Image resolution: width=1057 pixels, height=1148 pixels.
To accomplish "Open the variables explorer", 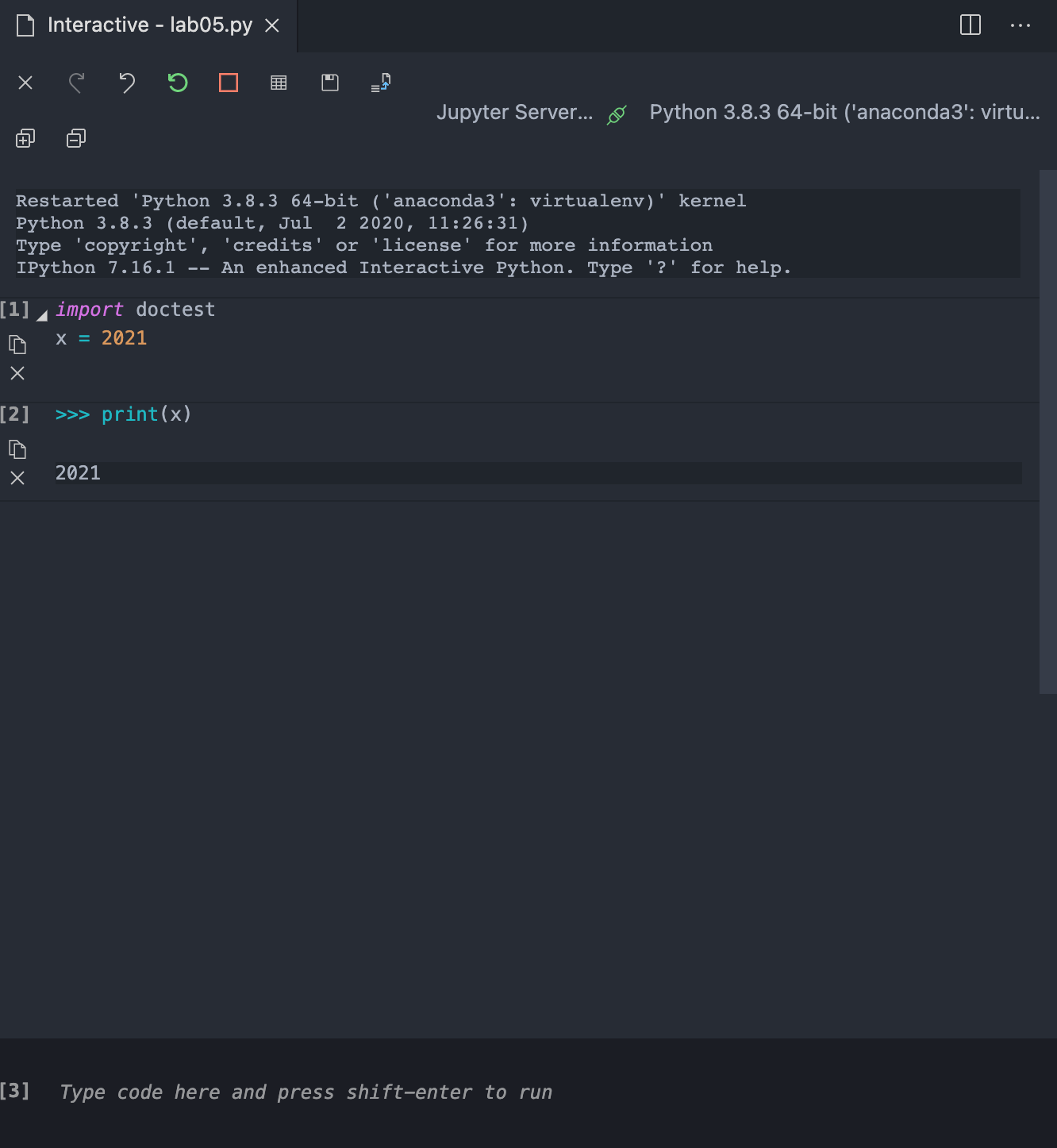I will pyautogui.click(x=279, y=83).
